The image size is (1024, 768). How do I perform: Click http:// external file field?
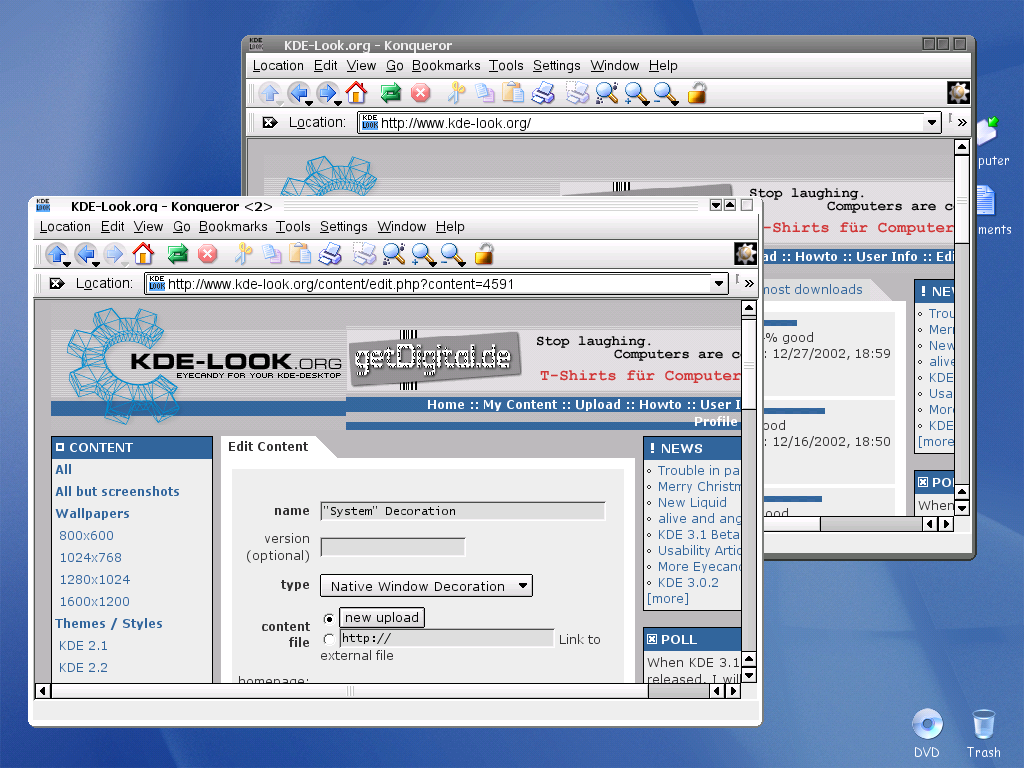click(447, 638)
